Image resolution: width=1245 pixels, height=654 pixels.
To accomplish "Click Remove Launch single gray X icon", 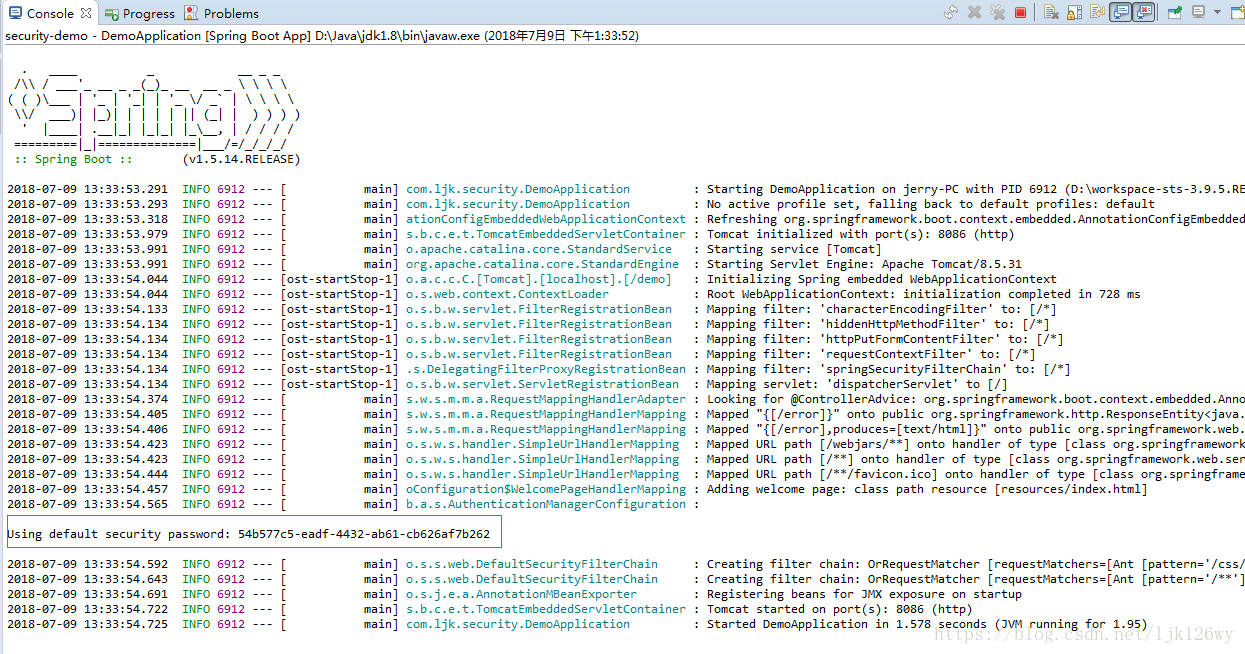I will tap(974, 13).
